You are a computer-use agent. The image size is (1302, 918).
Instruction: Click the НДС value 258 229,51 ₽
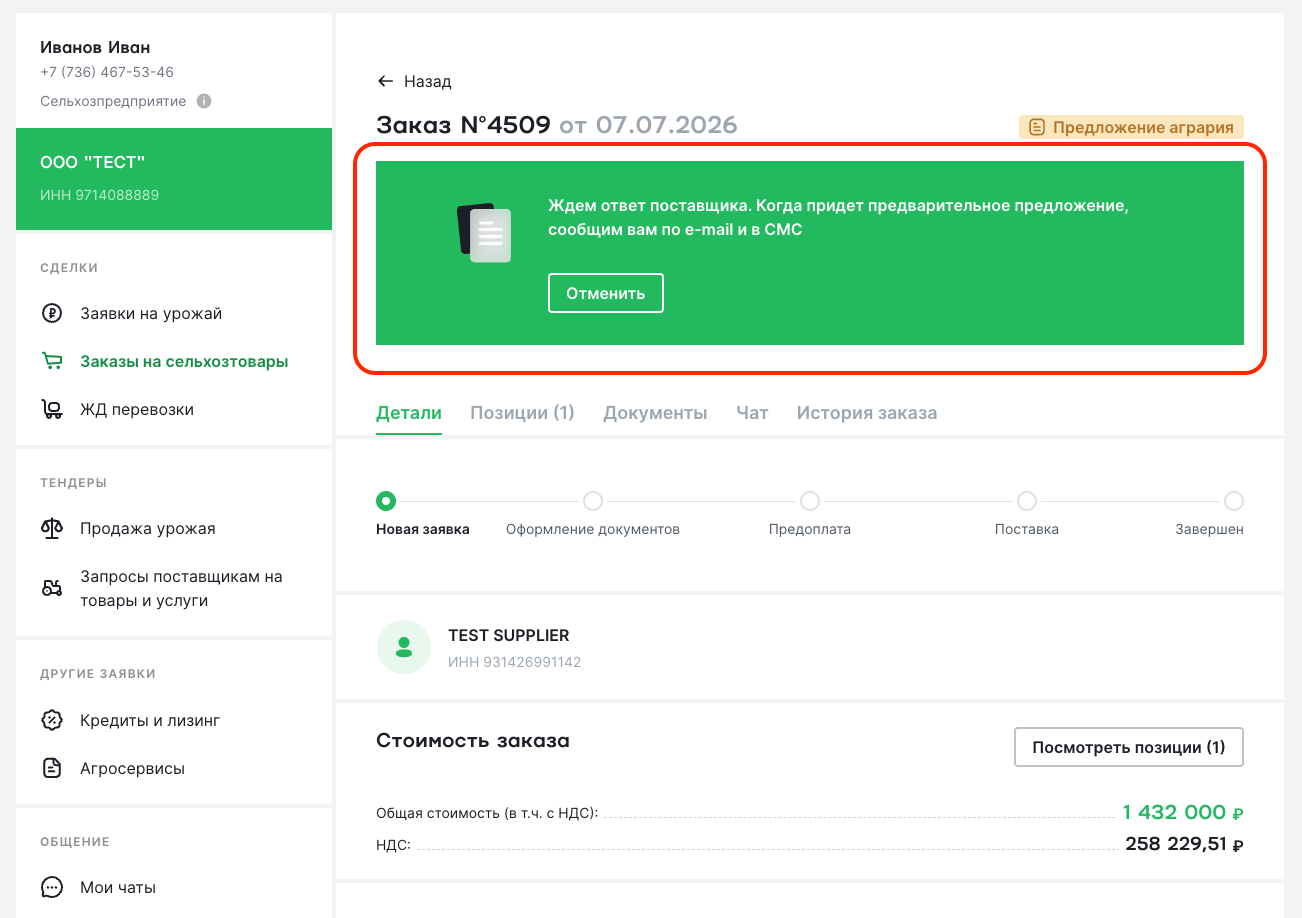tap(1184, 844)
